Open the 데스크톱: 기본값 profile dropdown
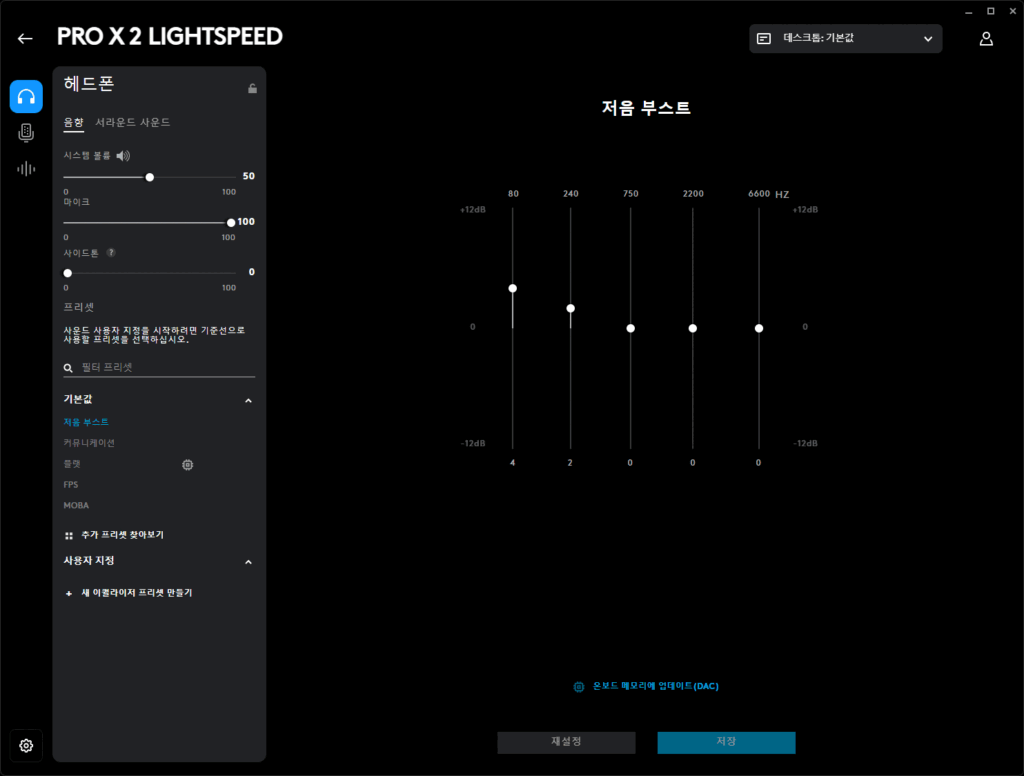 (845, 39)
